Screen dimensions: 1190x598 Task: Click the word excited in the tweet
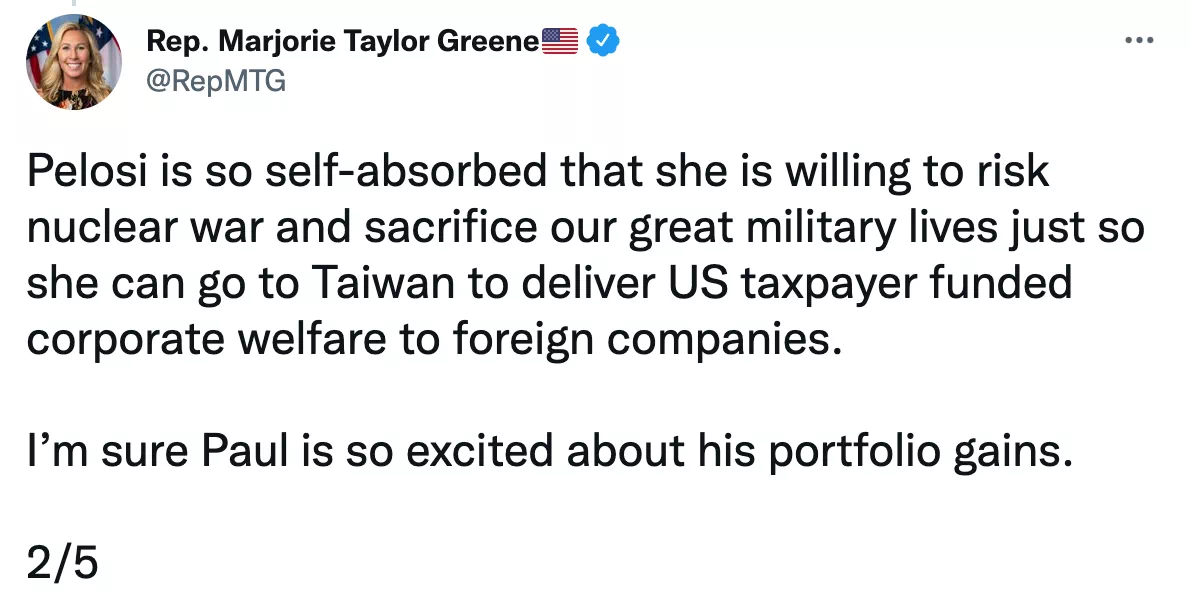(480, 452)
